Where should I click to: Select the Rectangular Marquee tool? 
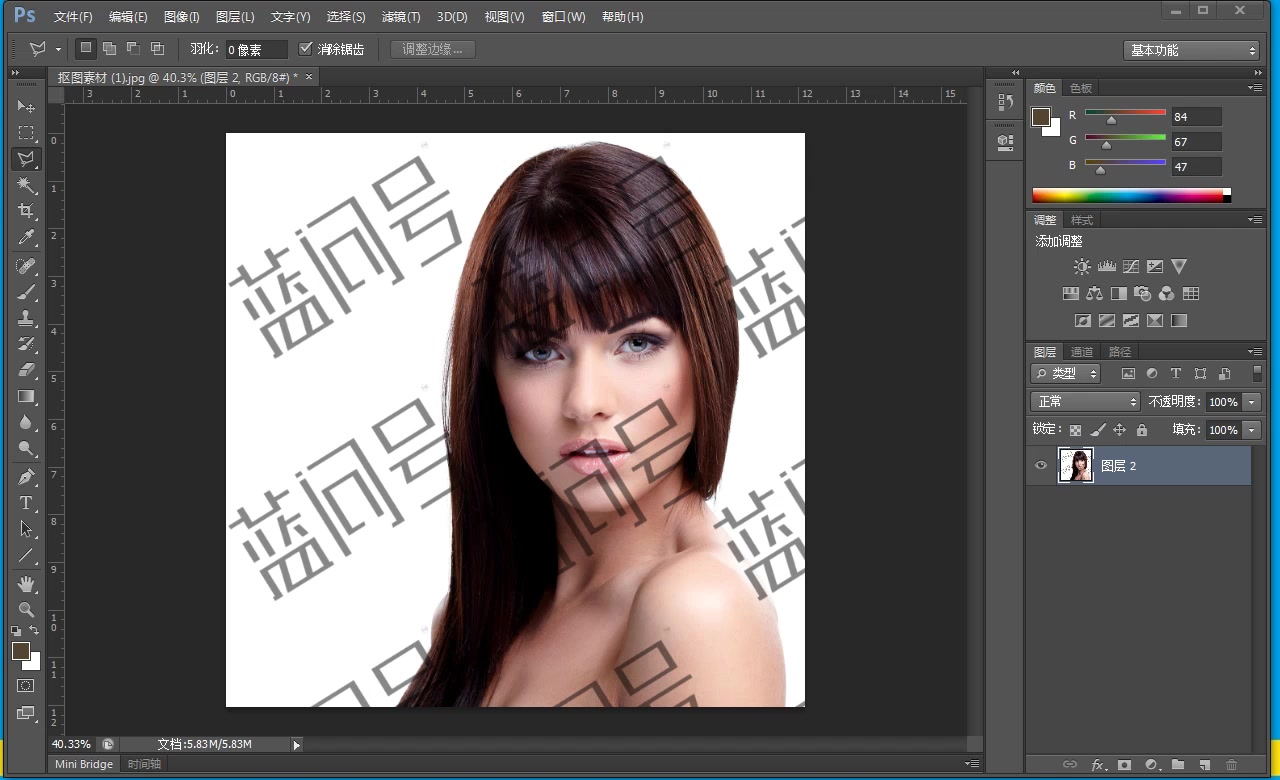tap(26, 133)
